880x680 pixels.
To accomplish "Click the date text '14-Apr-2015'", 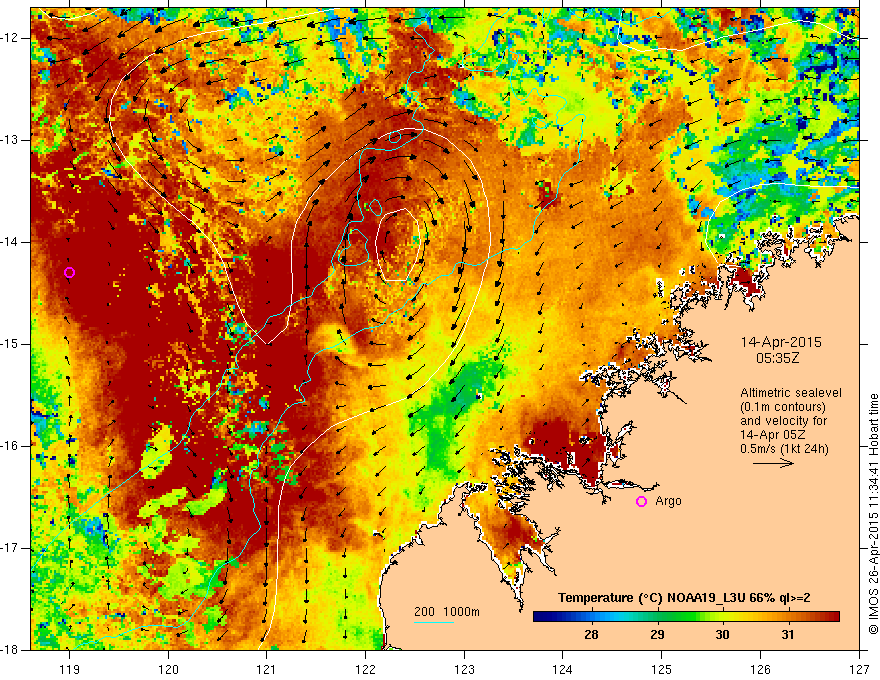I will pos(781,342).
